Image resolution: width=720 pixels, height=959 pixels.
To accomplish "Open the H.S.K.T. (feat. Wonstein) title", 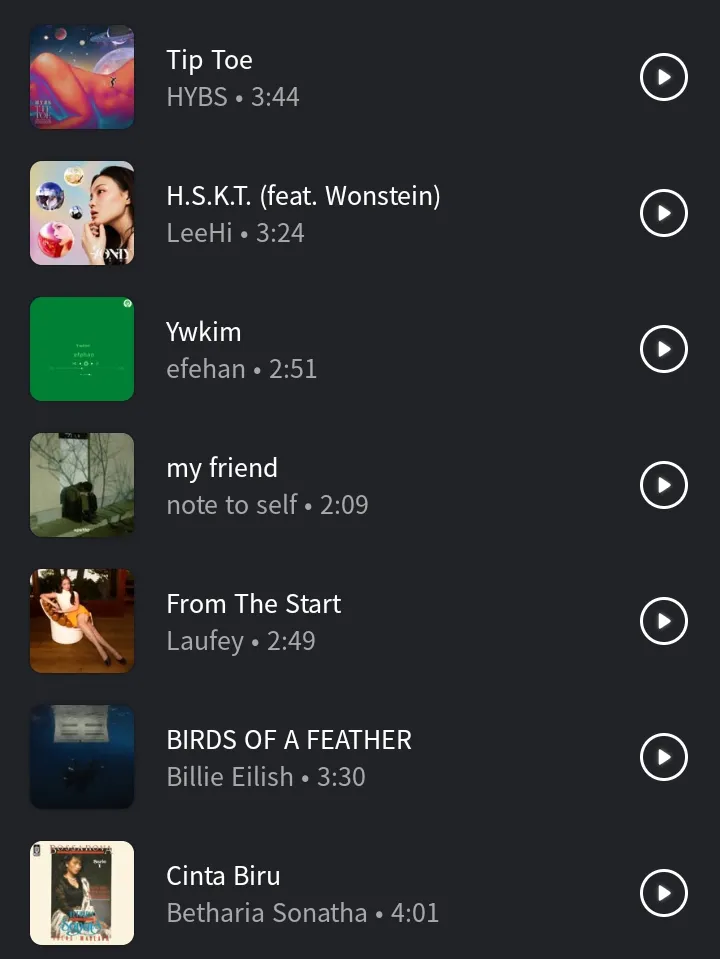I will (303, 196).
